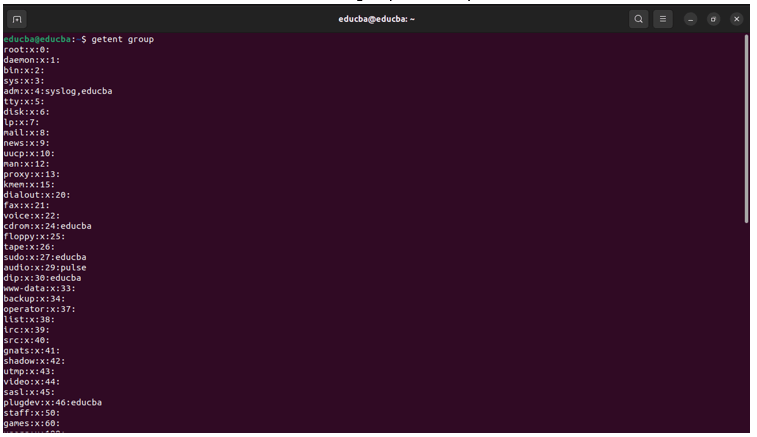
Task: Select the line 'fax:x:21:'
Action: (27, 205)
